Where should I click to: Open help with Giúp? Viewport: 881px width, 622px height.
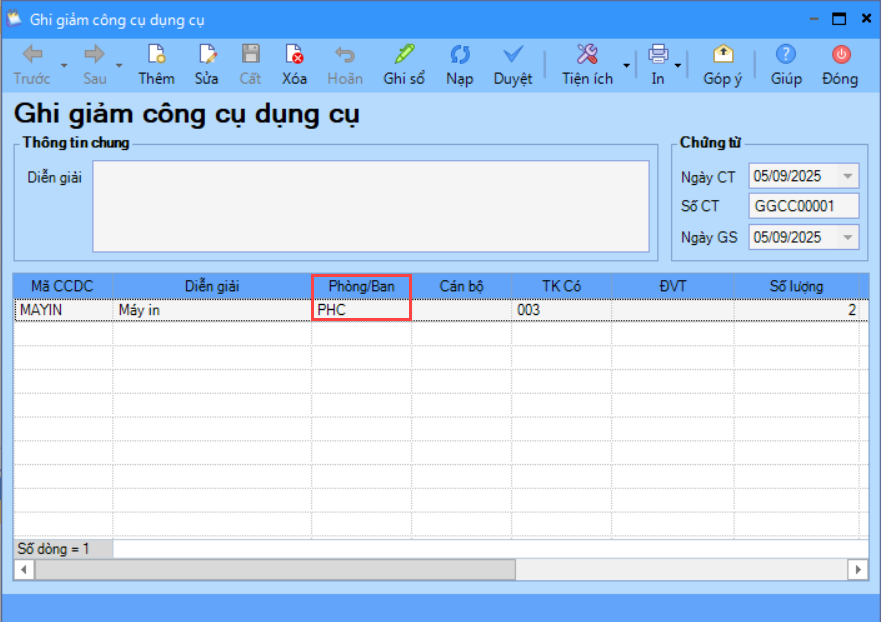point(785,65)
